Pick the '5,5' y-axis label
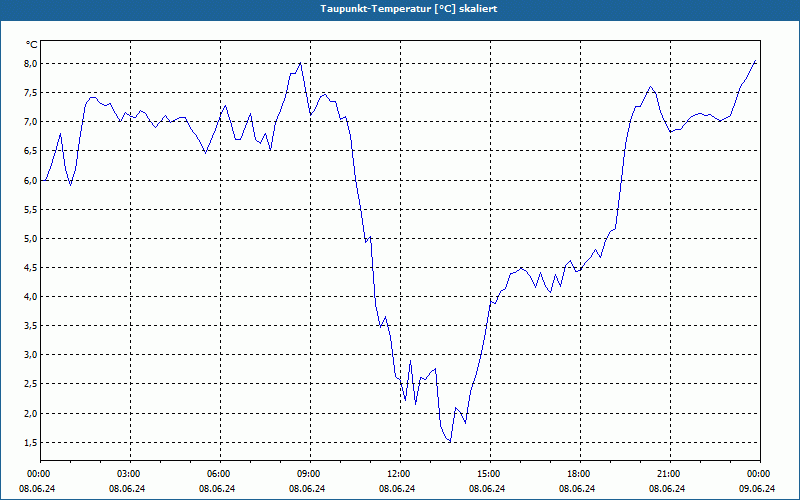The width and height of the screenshot is (800, 500). (31, 210)
